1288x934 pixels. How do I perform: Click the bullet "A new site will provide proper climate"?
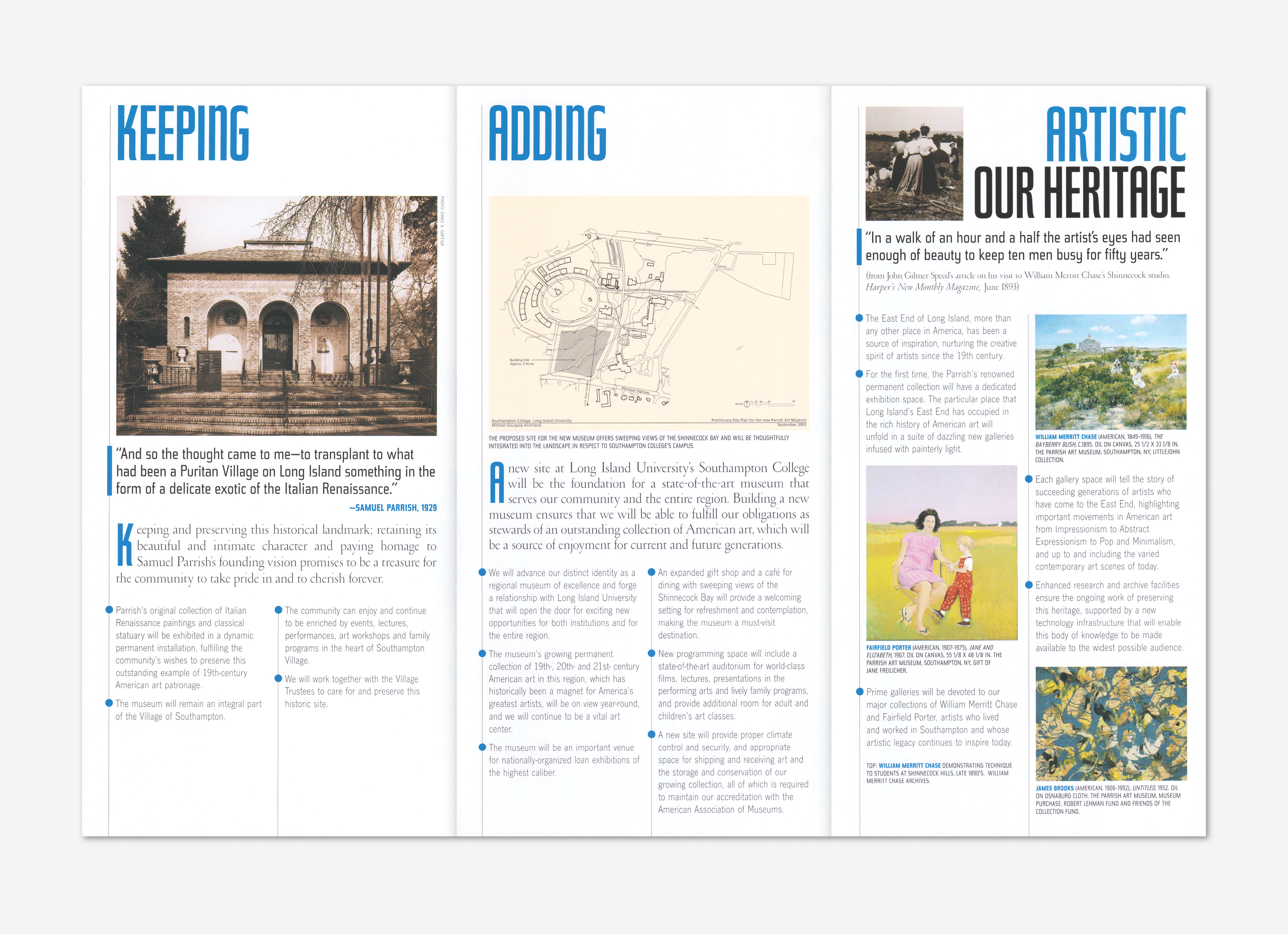click(733, 772)
